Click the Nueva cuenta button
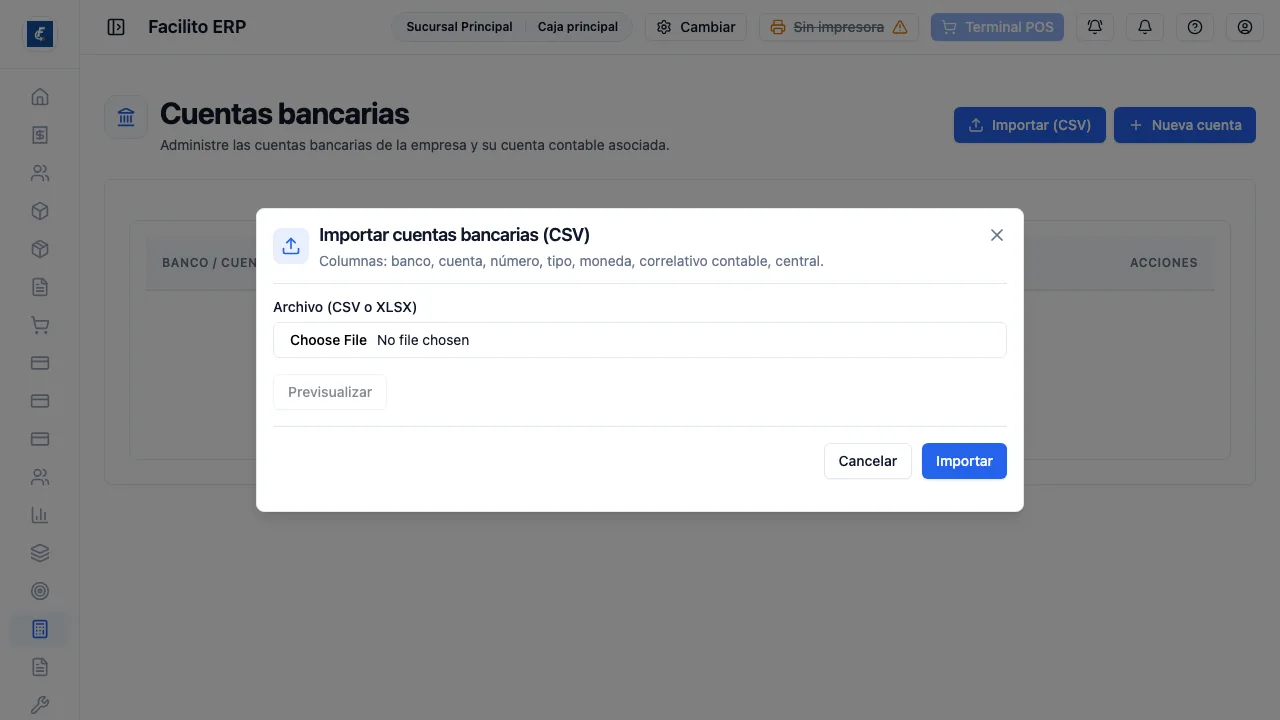 (1185, 125)
